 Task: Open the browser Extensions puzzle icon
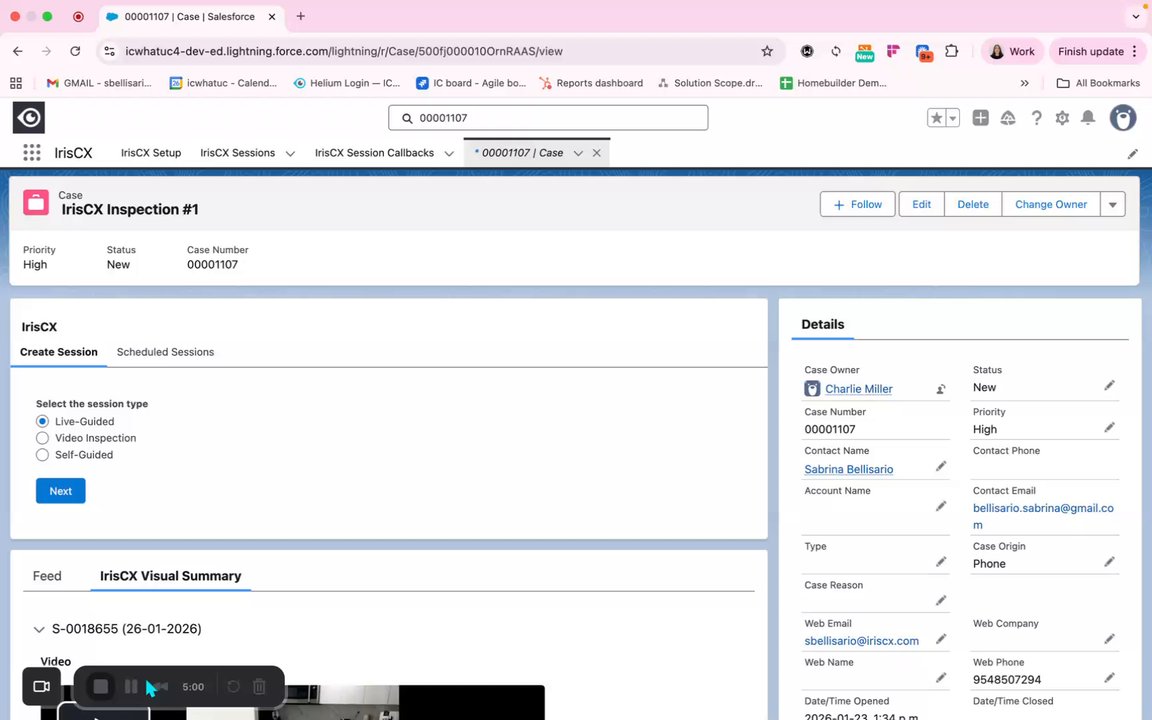(951, 51)
